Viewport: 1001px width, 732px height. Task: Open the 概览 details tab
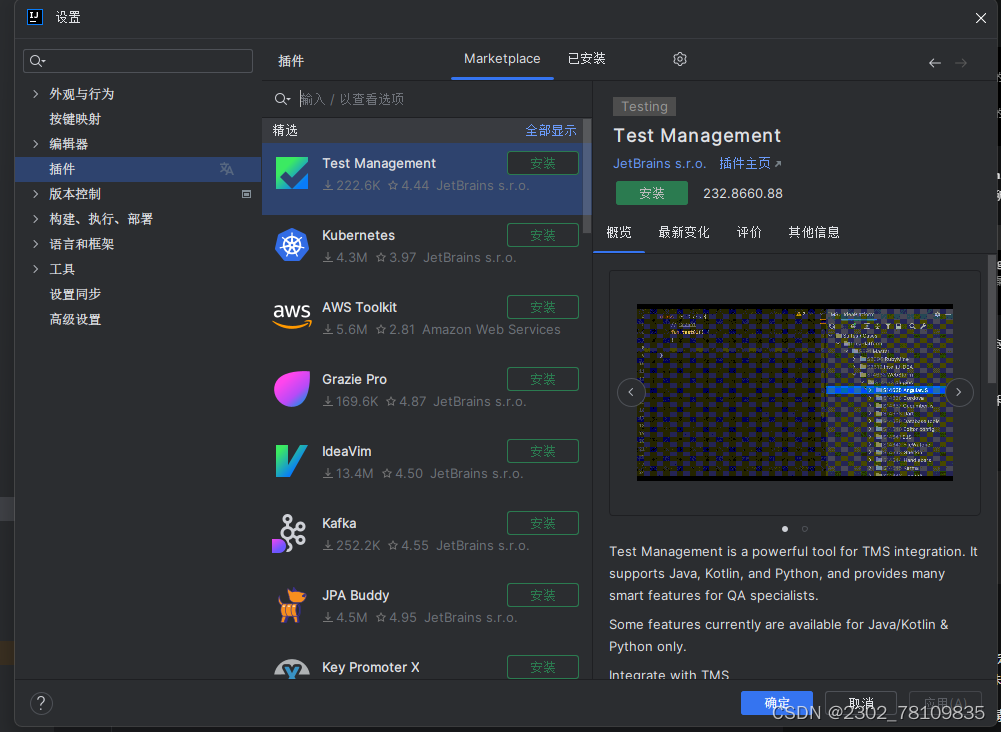pos(619,232)
